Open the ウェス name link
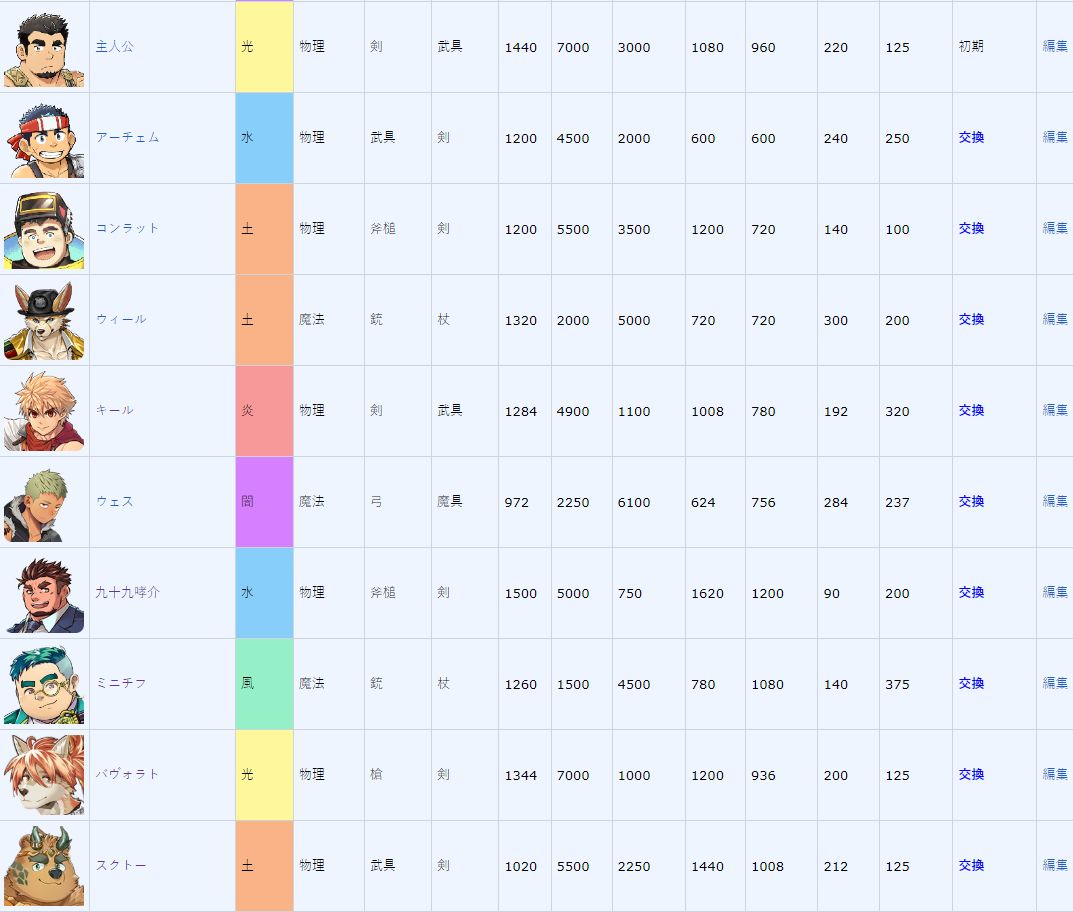Screen dimensions: 1073x912 point(114,501)
